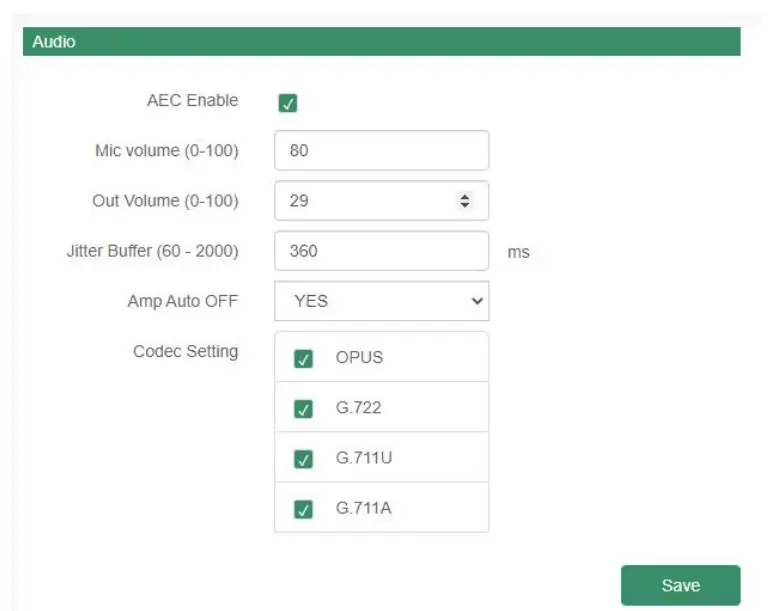Screen dimensions: 784x611
Task: Toggle the G.711U codec checkbox
Action: [x=304, y=459]
